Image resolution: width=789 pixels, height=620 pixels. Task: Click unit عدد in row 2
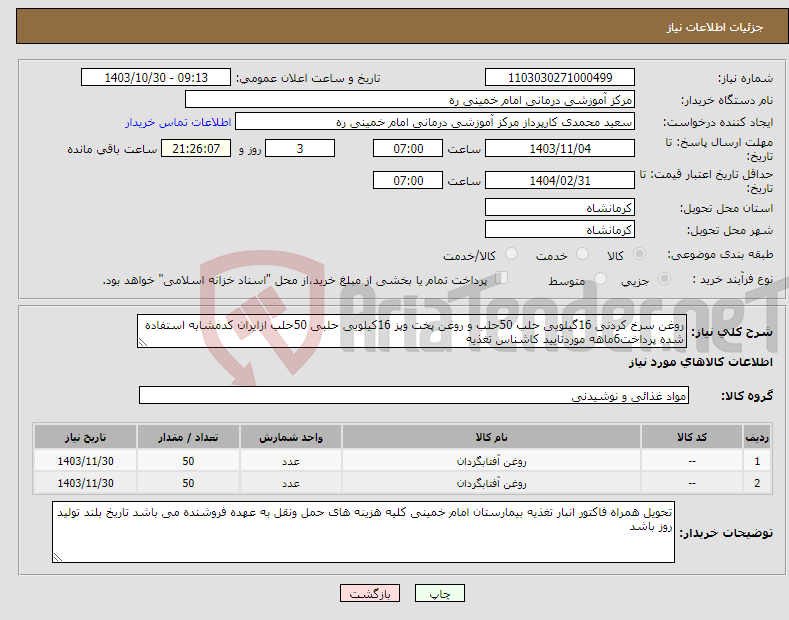(291, 483)
